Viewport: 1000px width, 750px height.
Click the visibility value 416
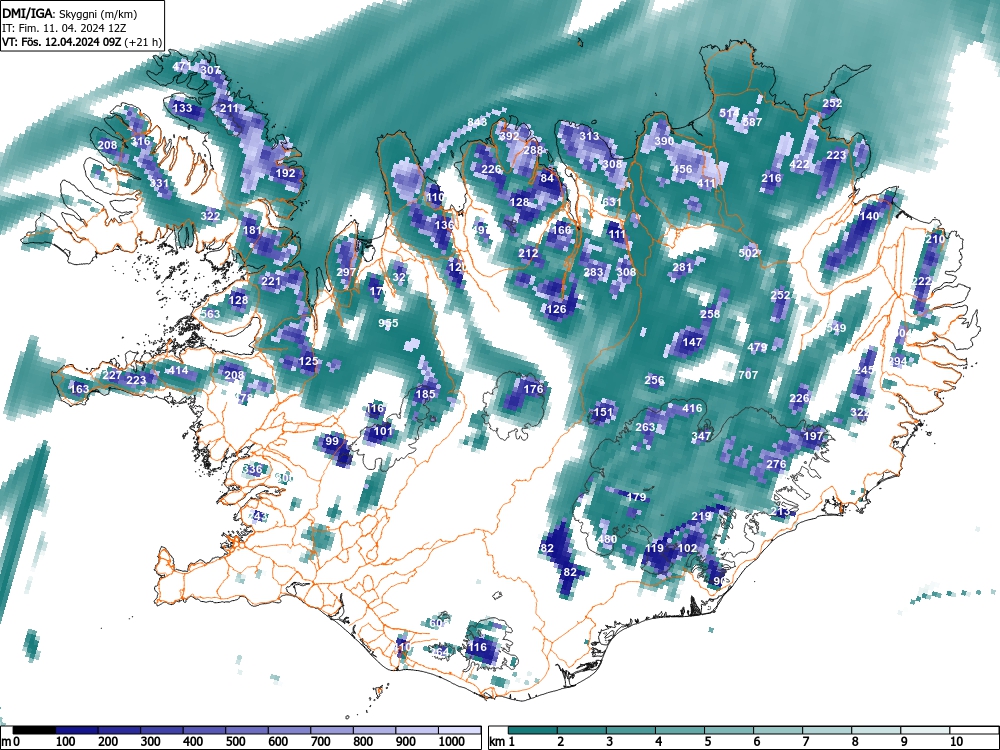[693, 408]
